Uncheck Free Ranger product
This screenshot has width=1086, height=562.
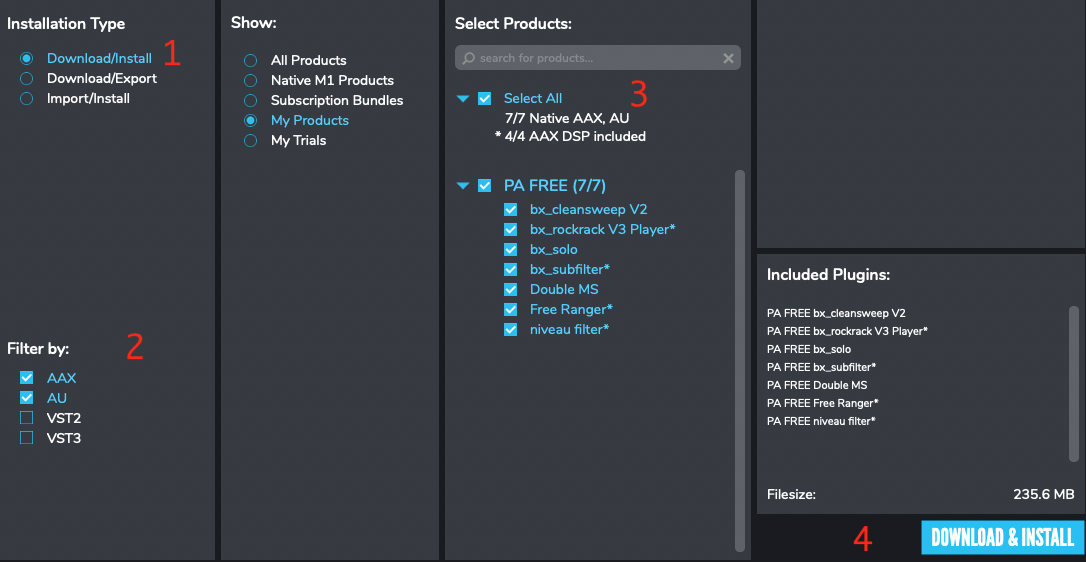tap(511, 309)
